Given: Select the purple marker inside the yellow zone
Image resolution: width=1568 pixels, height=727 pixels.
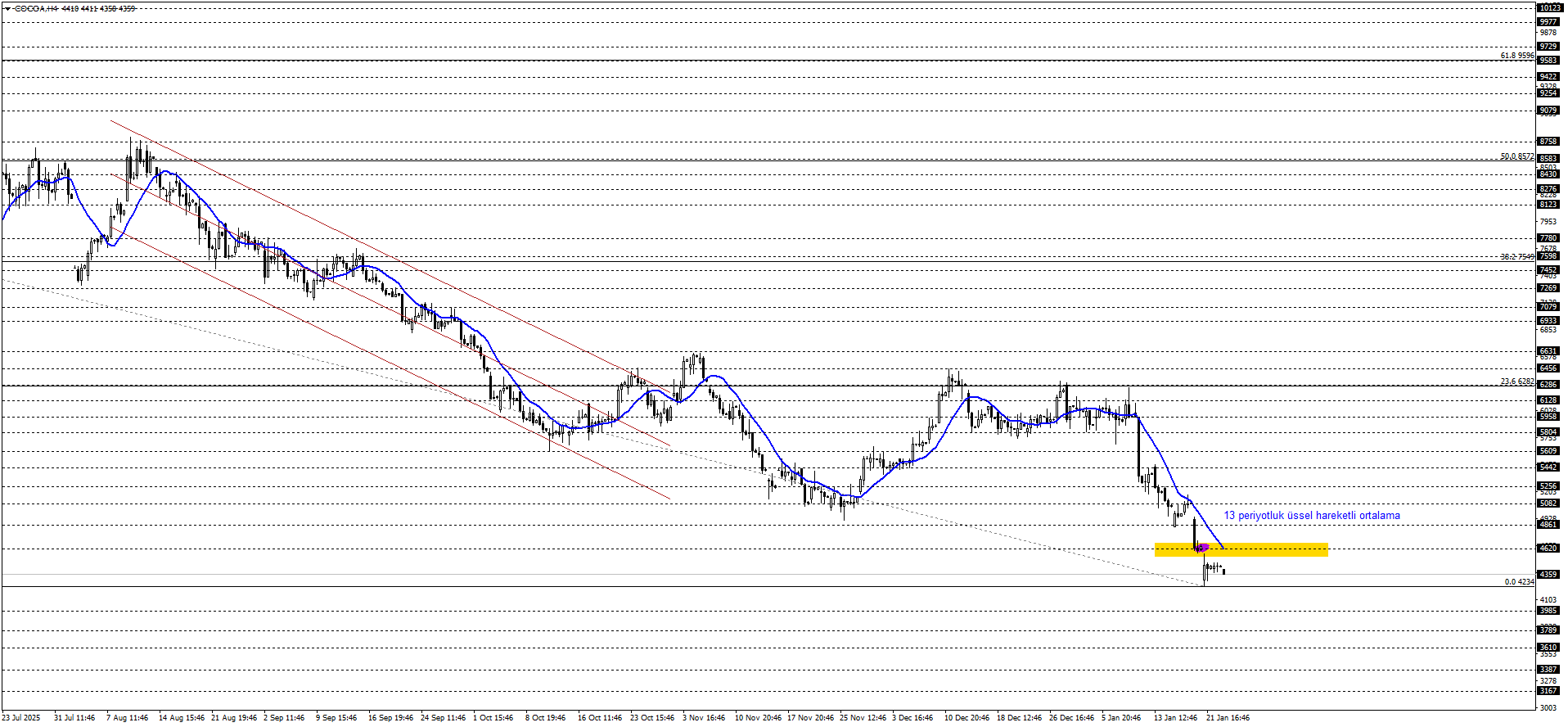Looking at the screenshot, I should 1202,547.
